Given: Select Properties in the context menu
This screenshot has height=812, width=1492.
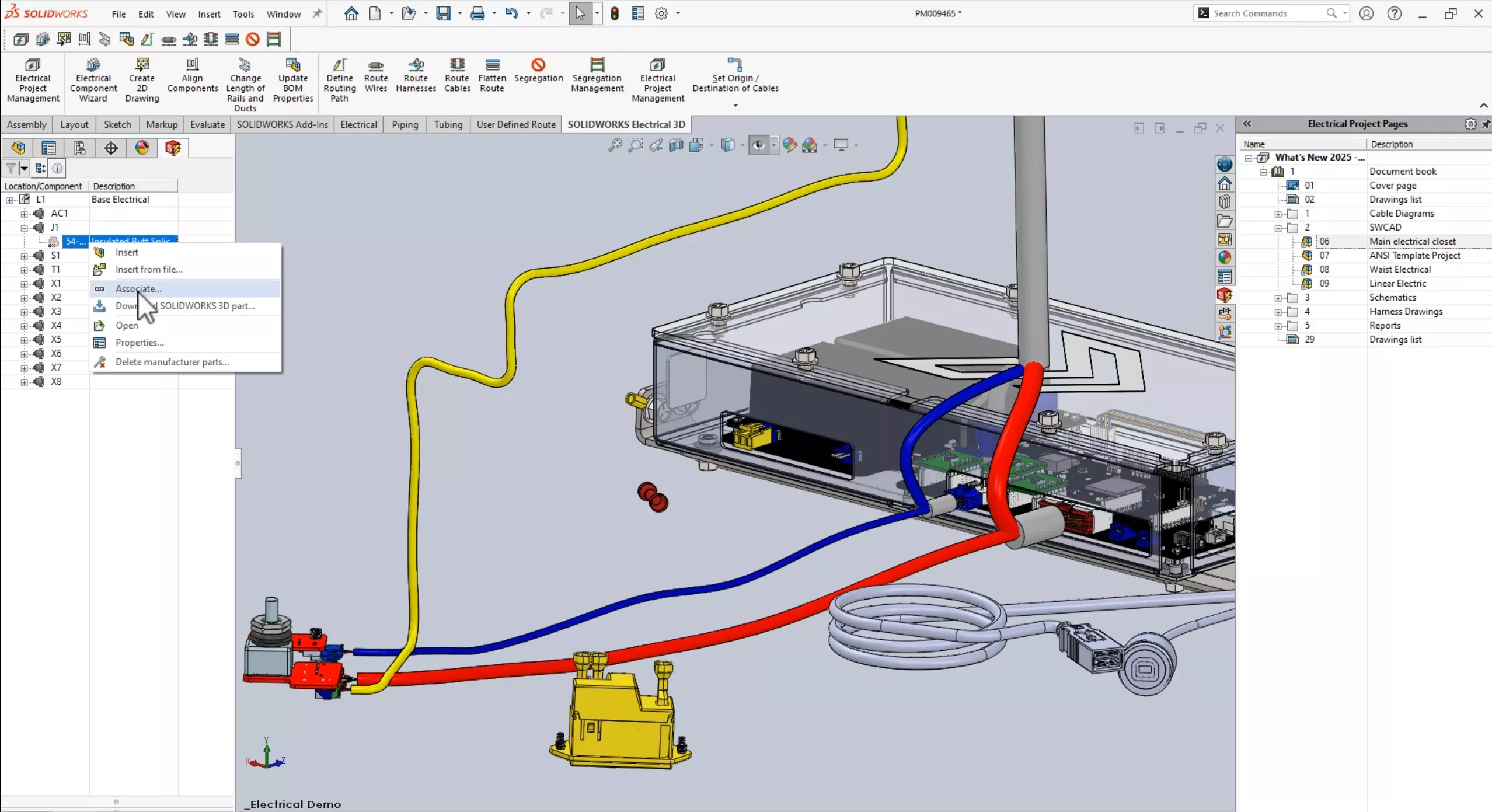Looking at the screenshot, I should click(140, 342).
